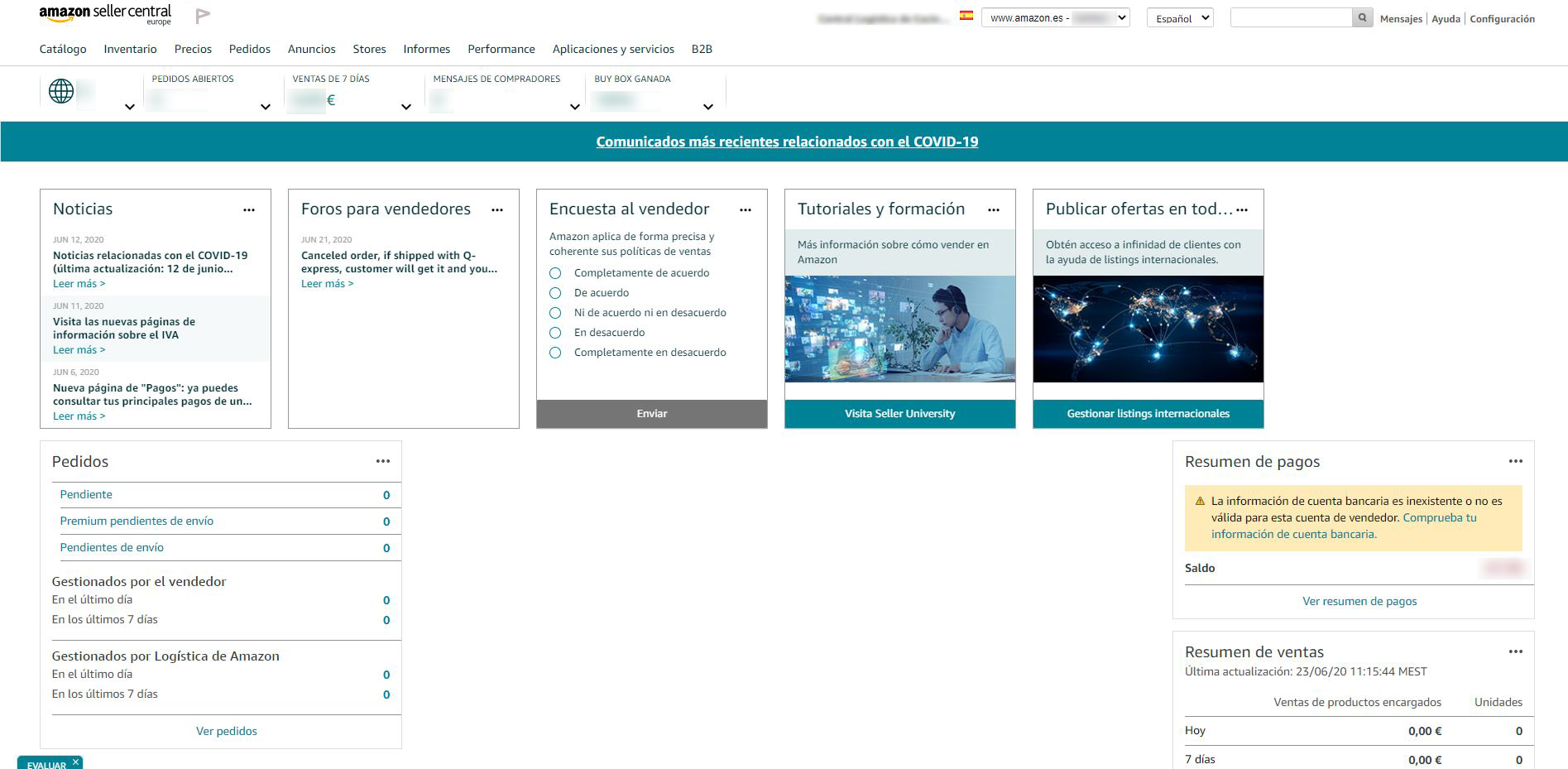Open the Catálogo menu
The height and width of the screenshot is (769, 1568).
63,49
